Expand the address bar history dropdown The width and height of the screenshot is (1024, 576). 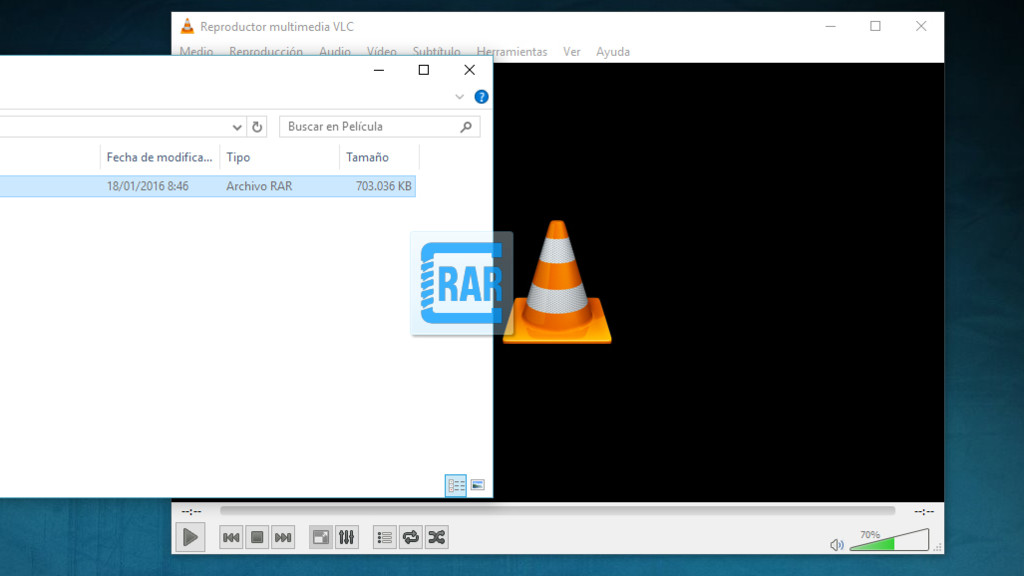[238, 126]
